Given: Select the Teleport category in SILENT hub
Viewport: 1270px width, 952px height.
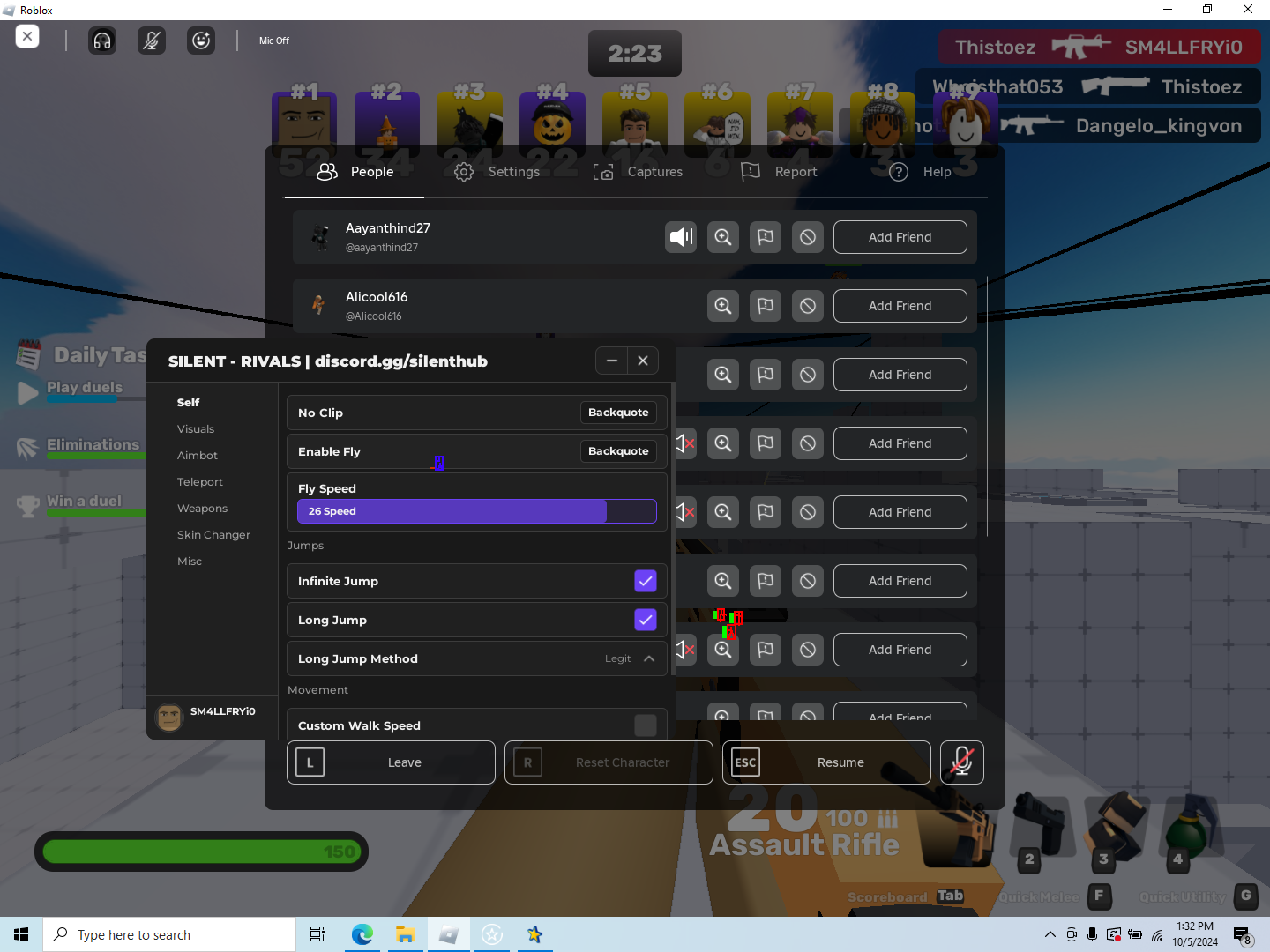Looking at the screenshot, I should coord(200,482).
